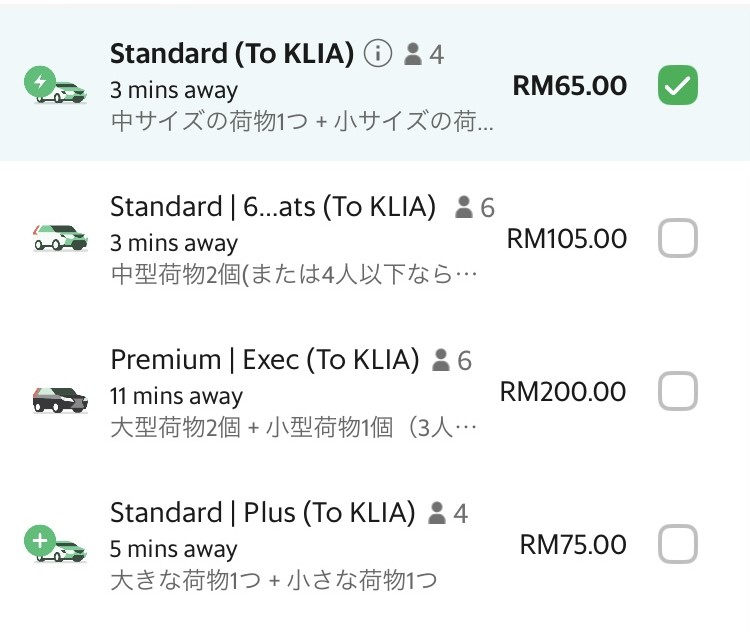Expand truncated luggage text under Premium Exec
This screenshot has width=750, height=632.
tap(294, 427)
